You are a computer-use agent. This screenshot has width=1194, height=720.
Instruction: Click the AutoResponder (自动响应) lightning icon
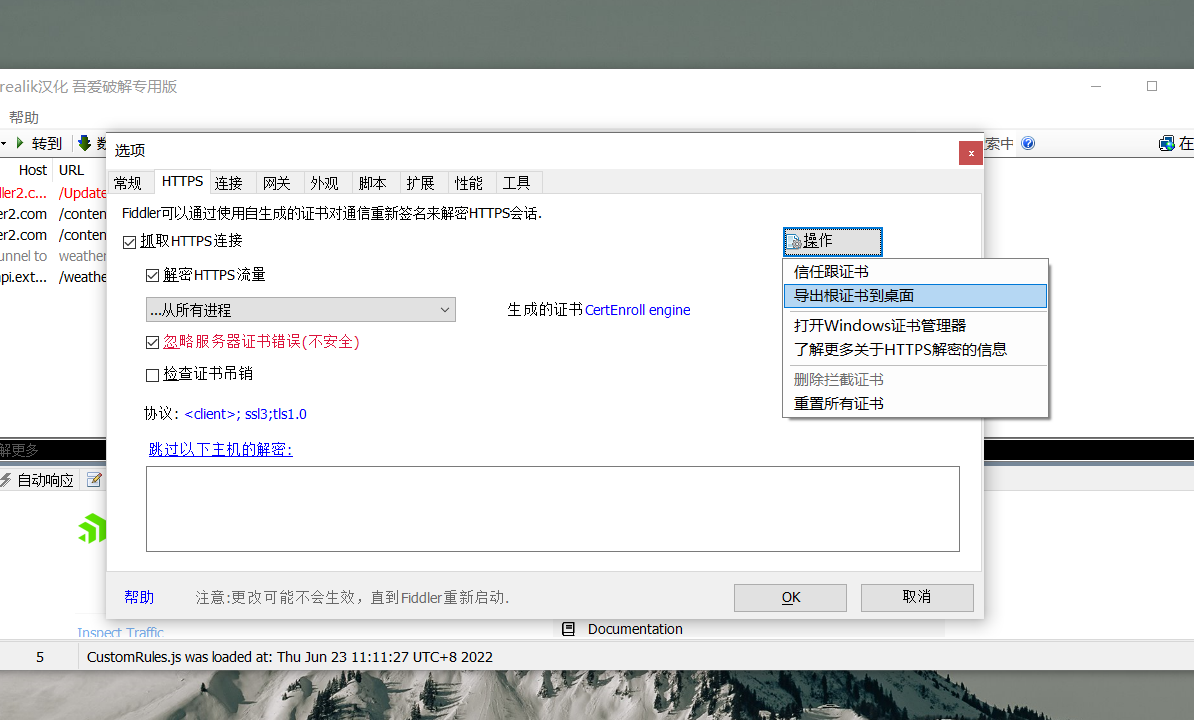coord(5,480)
